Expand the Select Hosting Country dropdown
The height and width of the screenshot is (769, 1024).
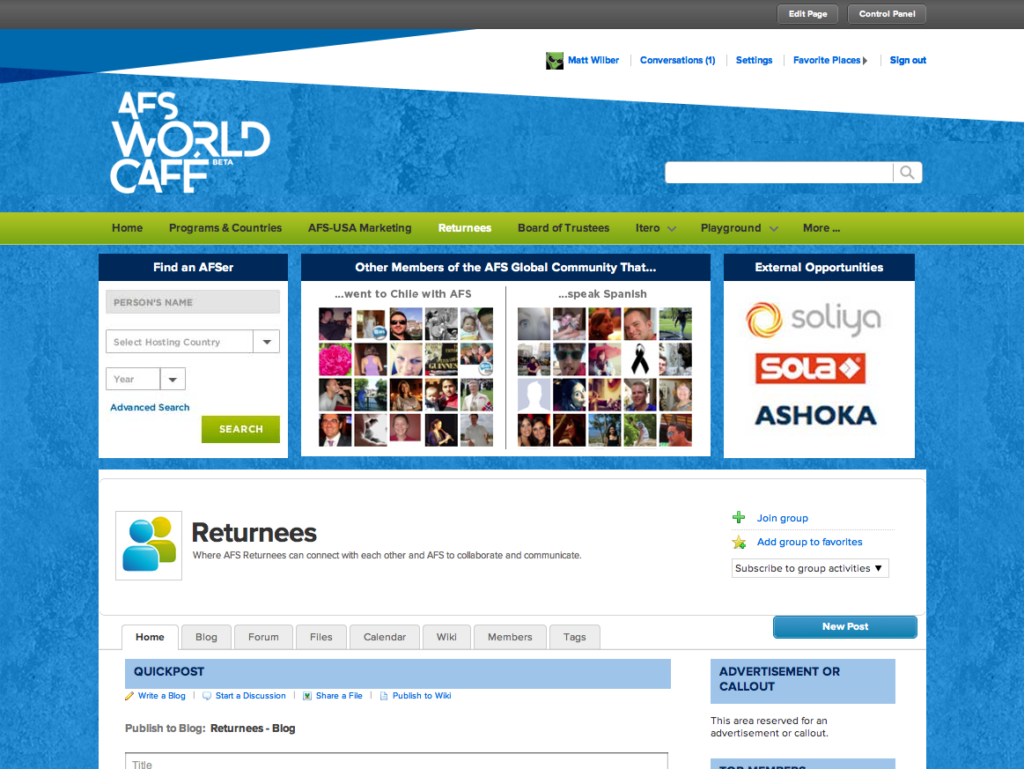pyautogui.click(x=266, y=342)
